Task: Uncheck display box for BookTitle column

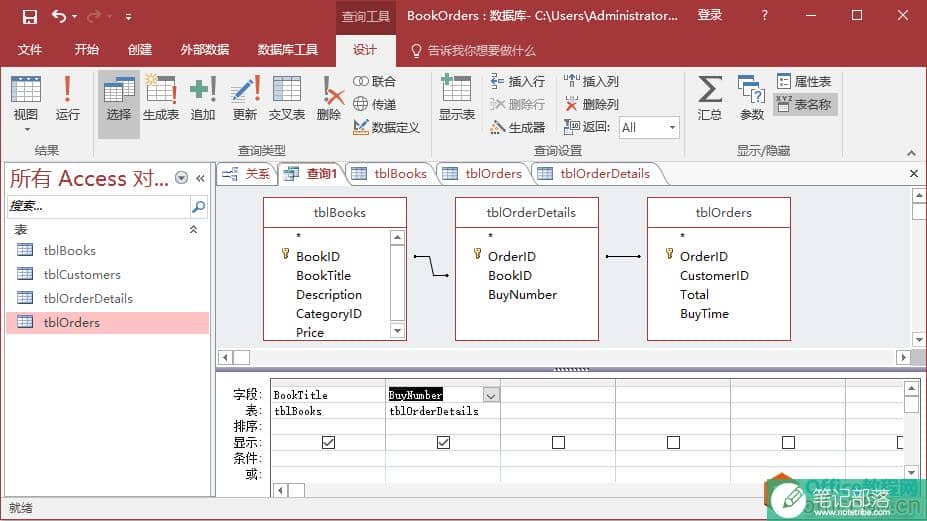Action: [328, 442]
